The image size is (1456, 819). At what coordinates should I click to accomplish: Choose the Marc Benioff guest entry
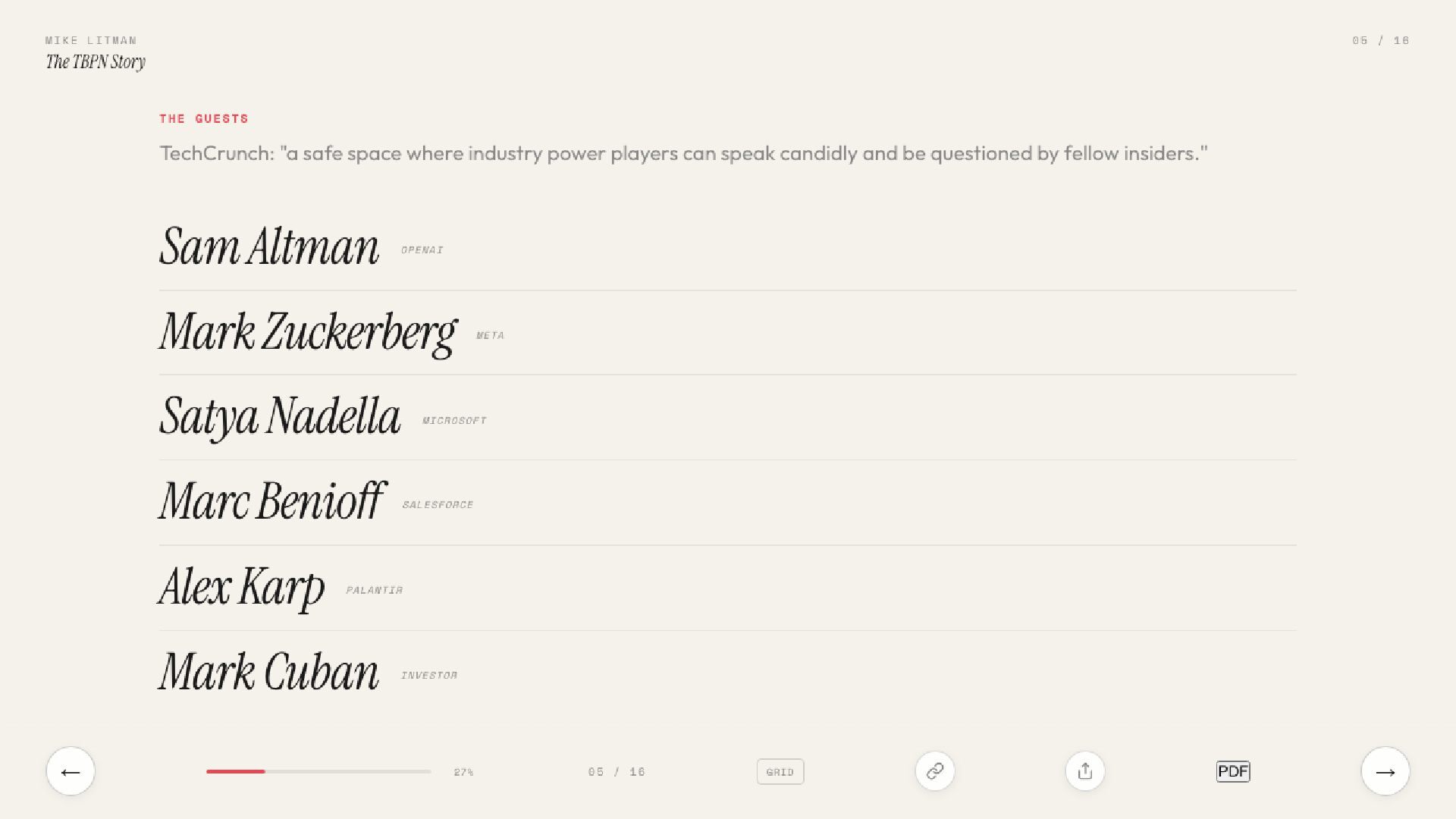[271, 501]
